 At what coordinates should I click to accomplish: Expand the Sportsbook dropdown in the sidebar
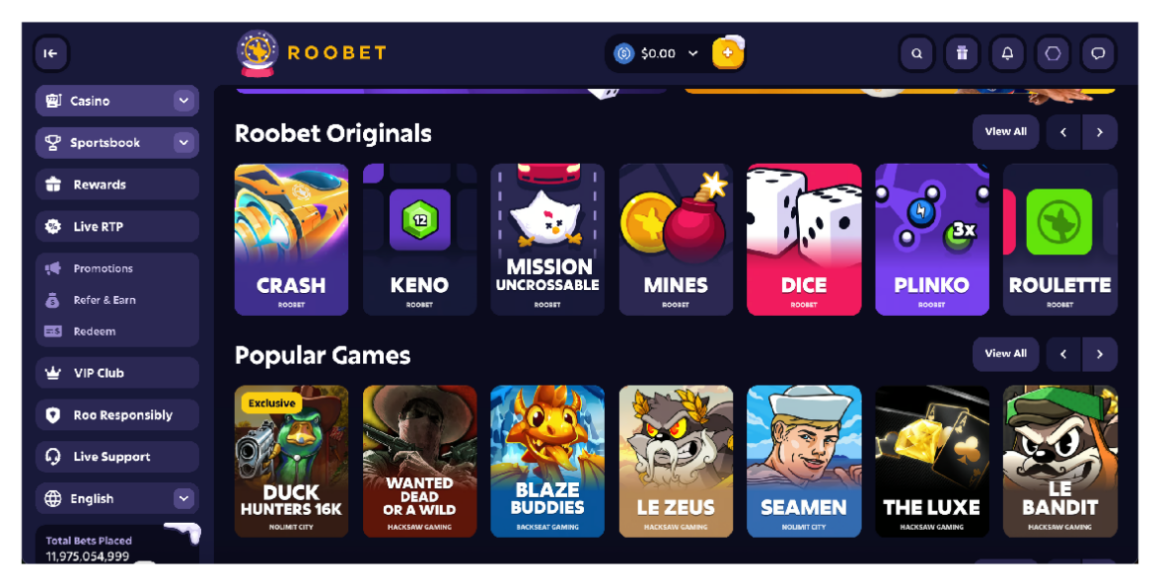(184, 142)
